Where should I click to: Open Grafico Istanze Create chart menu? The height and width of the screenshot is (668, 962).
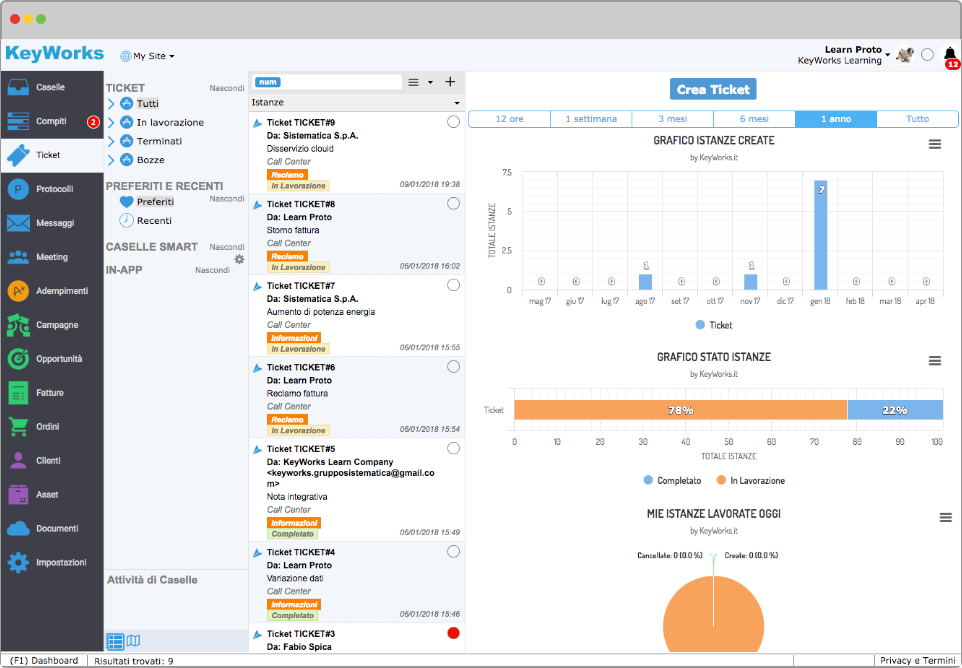(934, 144)
